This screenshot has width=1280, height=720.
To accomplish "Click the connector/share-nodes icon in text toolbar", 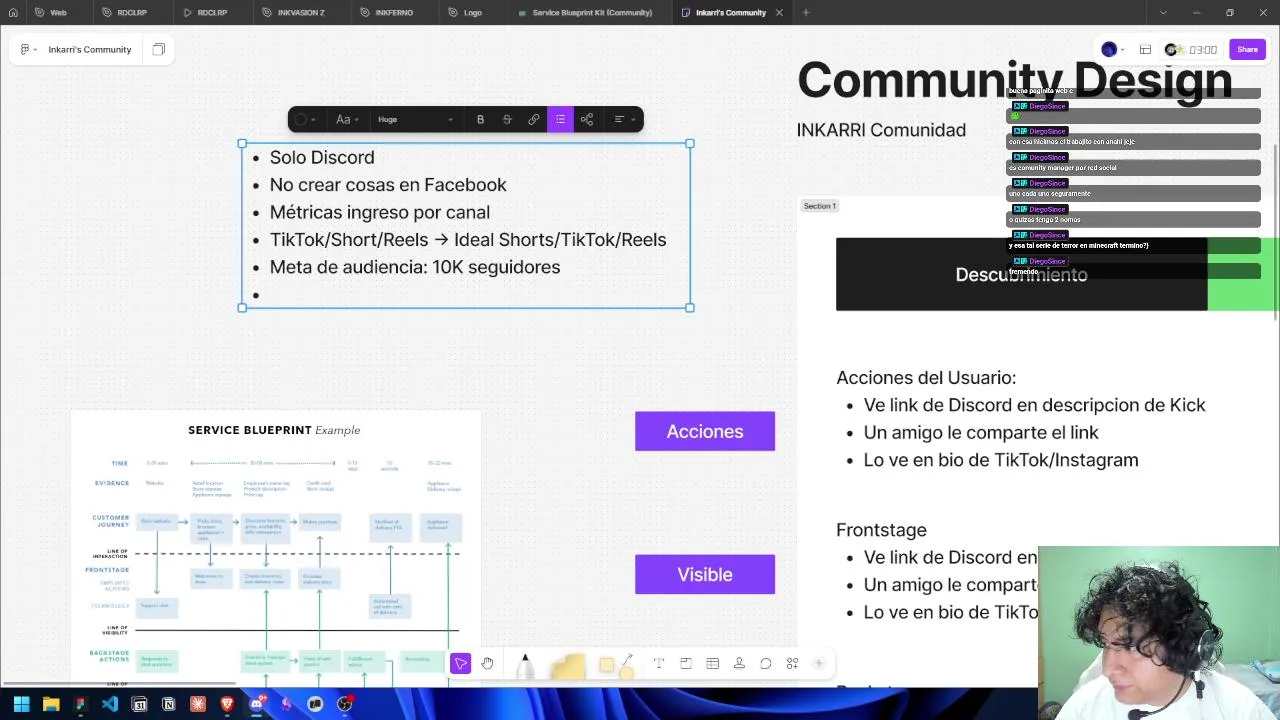I will [x=587, y=119].
